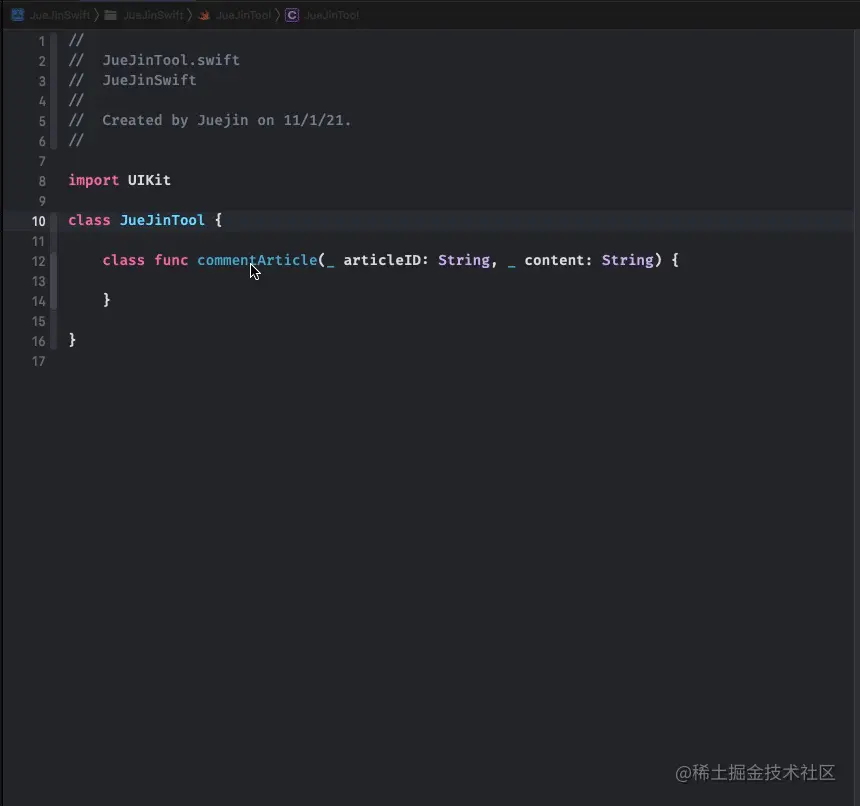This screenshot has height=806, width=860.
Task: Select the JueJinSwift folder icon
Action: tap(110, 15)
